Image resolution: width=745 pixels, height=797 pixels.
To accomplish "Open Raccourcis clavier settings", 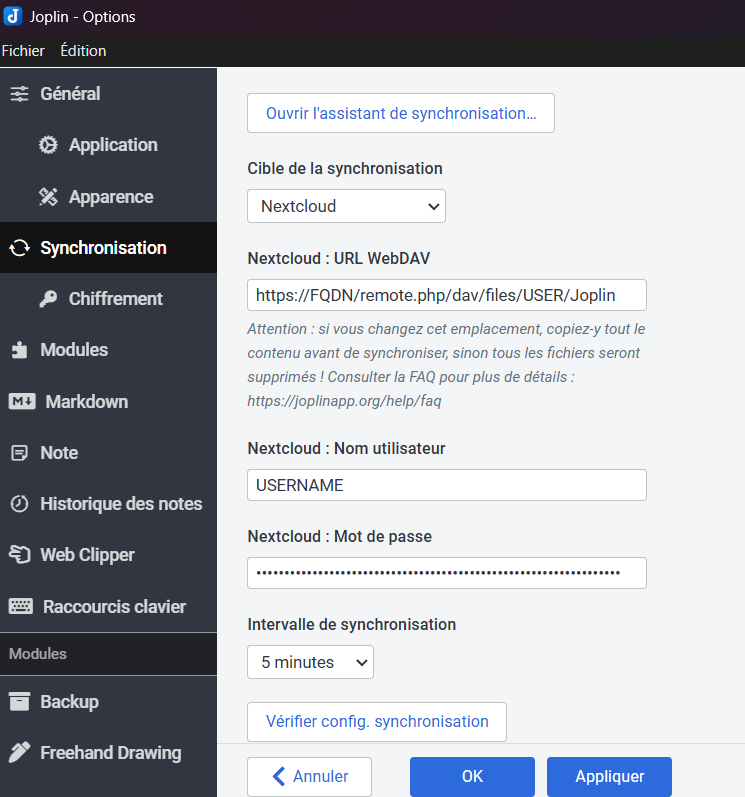I will (108, 606).
